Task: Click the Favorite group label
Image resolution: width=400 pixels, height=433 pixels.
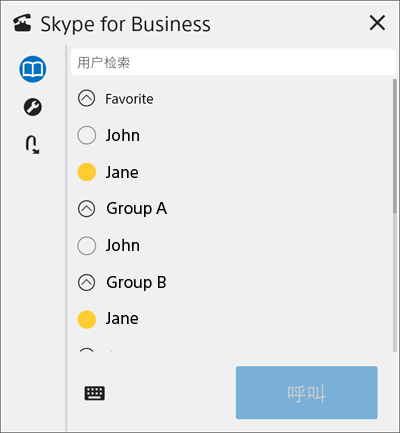Action: tap(129, 99)
